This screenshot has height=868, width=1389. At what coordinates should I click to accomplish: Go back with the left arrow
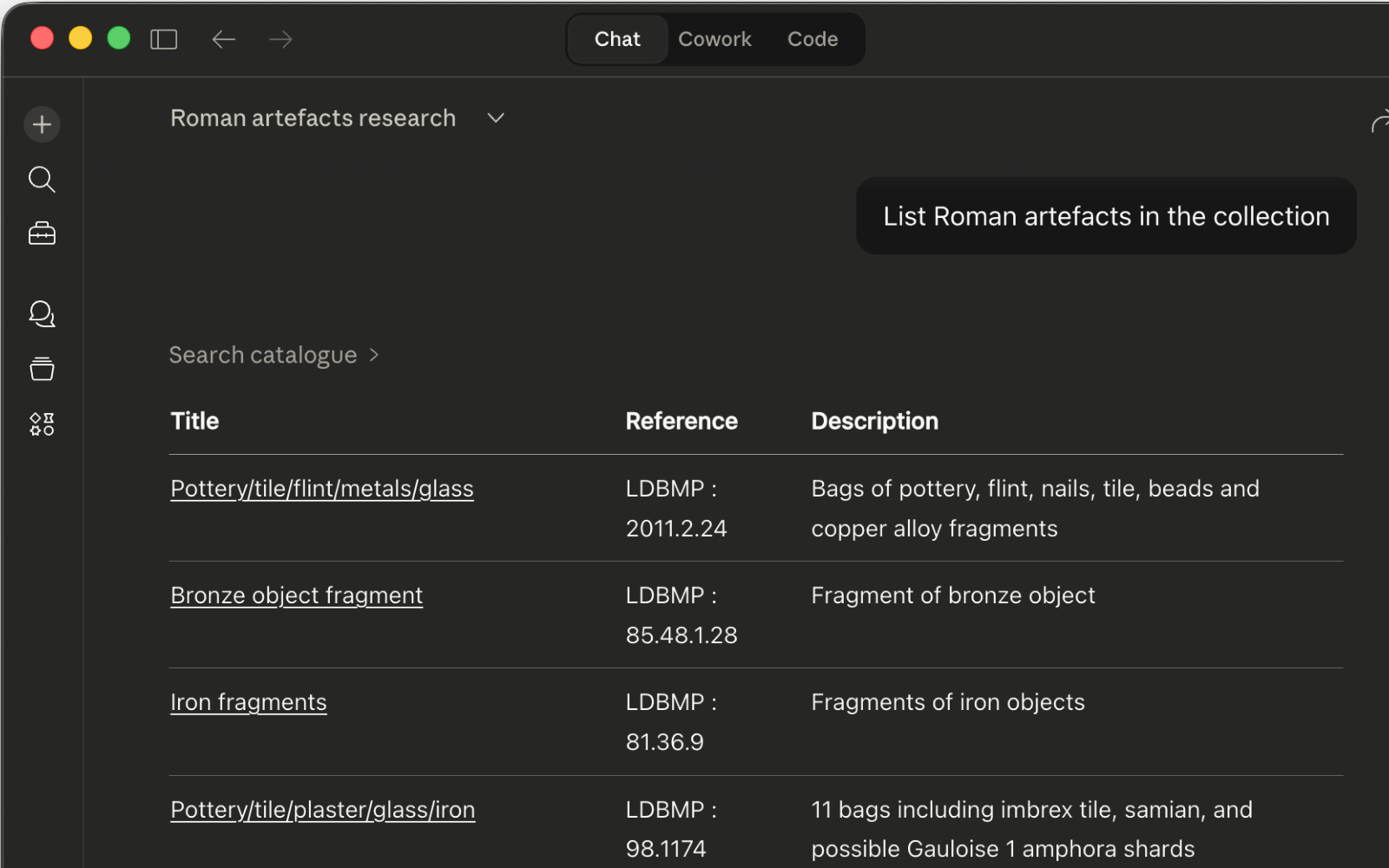click(223, 39)
